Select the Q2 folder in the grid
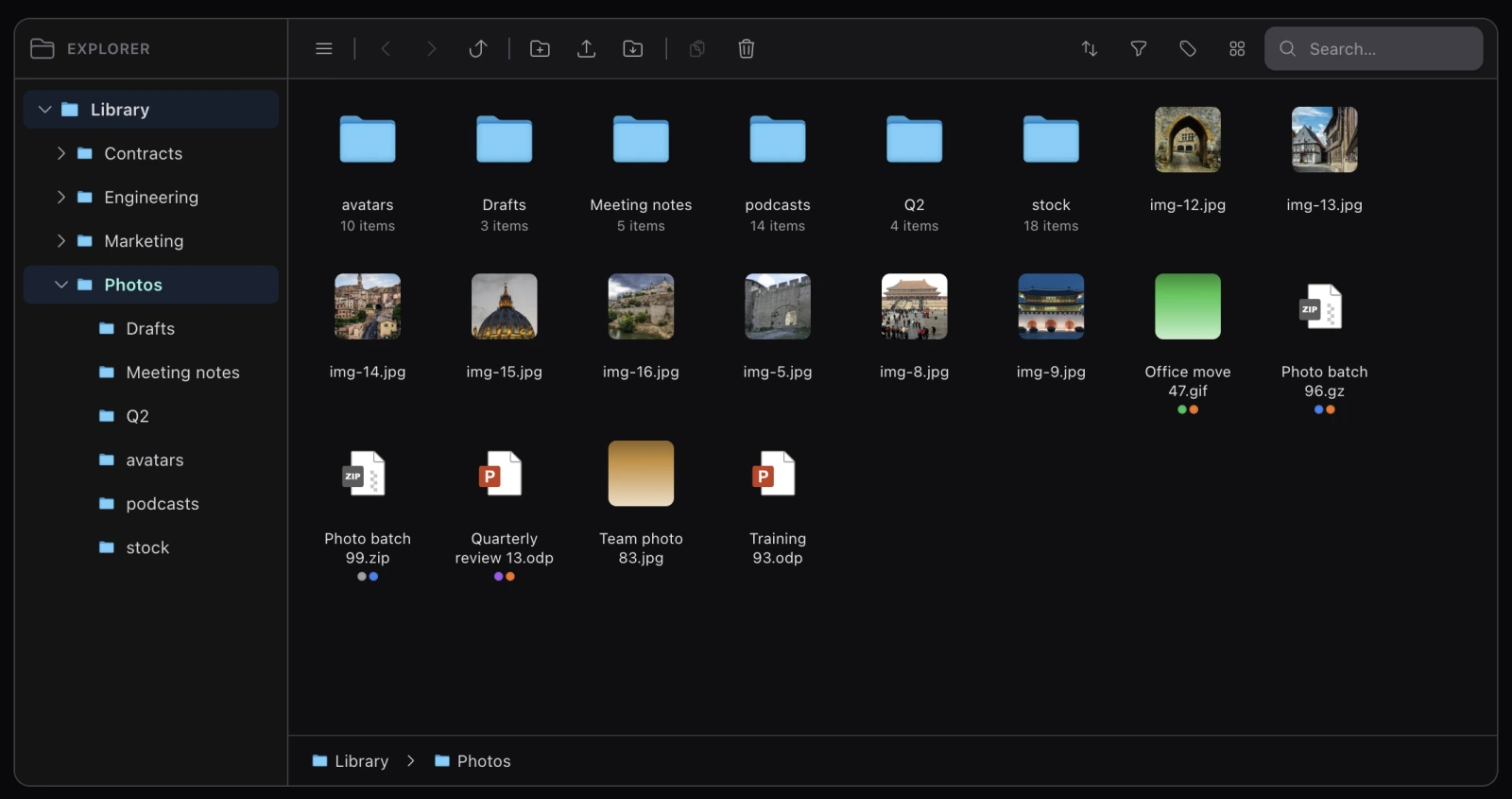Screen dimensions: 1512x799 pyautogui.click(x=915, y=139)
